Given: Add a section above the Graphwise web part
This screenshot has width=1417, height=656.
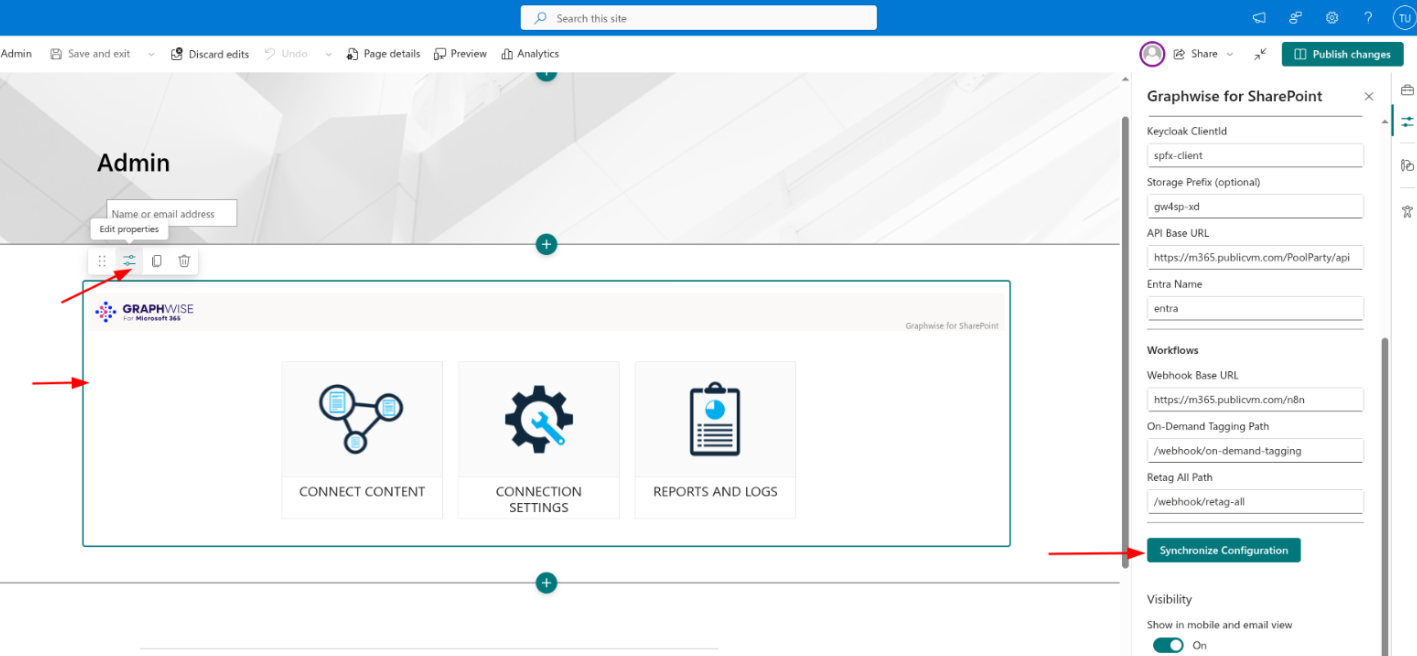Looking at the screenshot, I should 546,244.
